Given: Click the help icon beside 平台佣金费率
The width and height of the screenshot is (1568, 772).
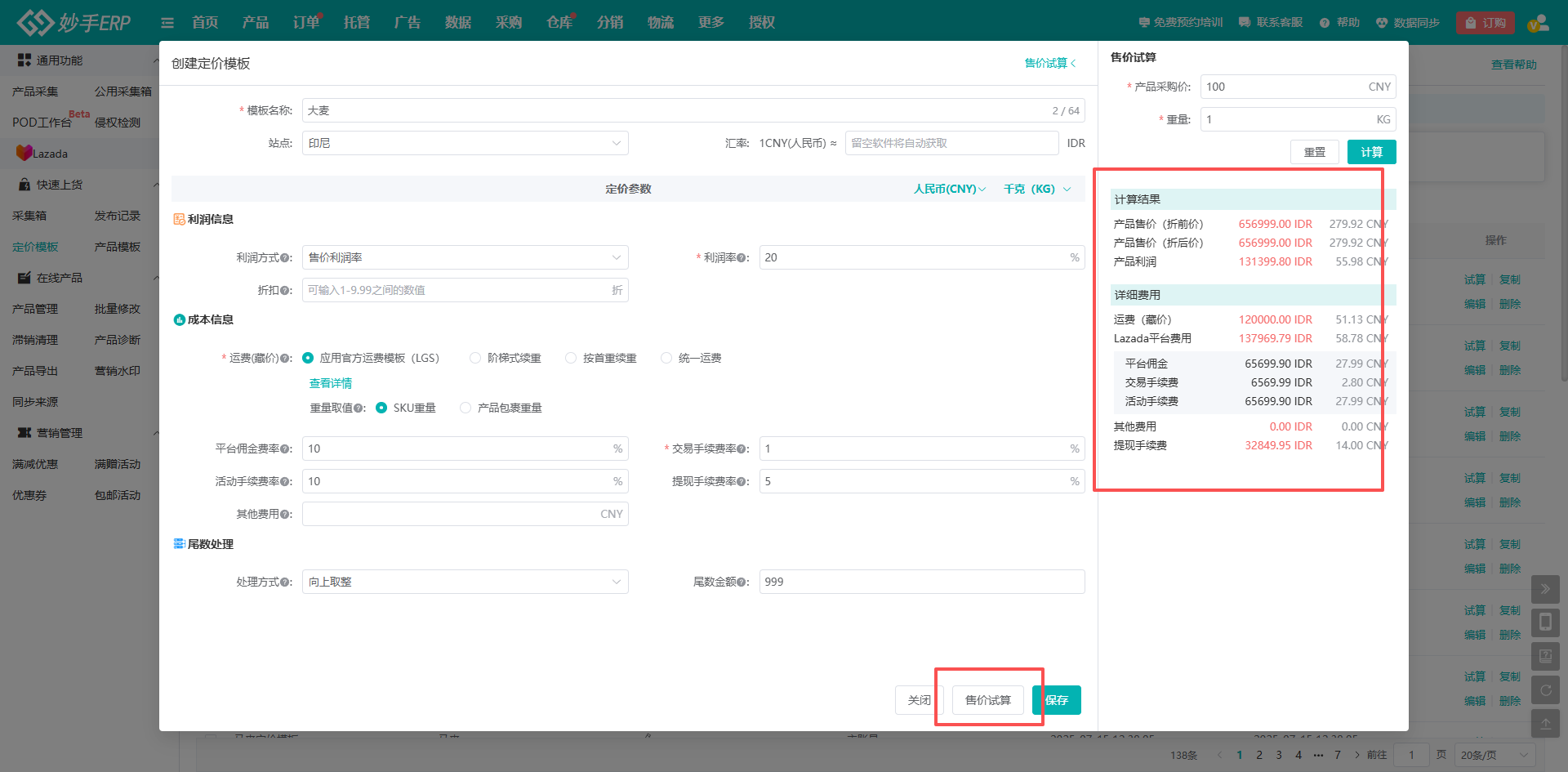Looking at the screenshot, I should (286, 449).
